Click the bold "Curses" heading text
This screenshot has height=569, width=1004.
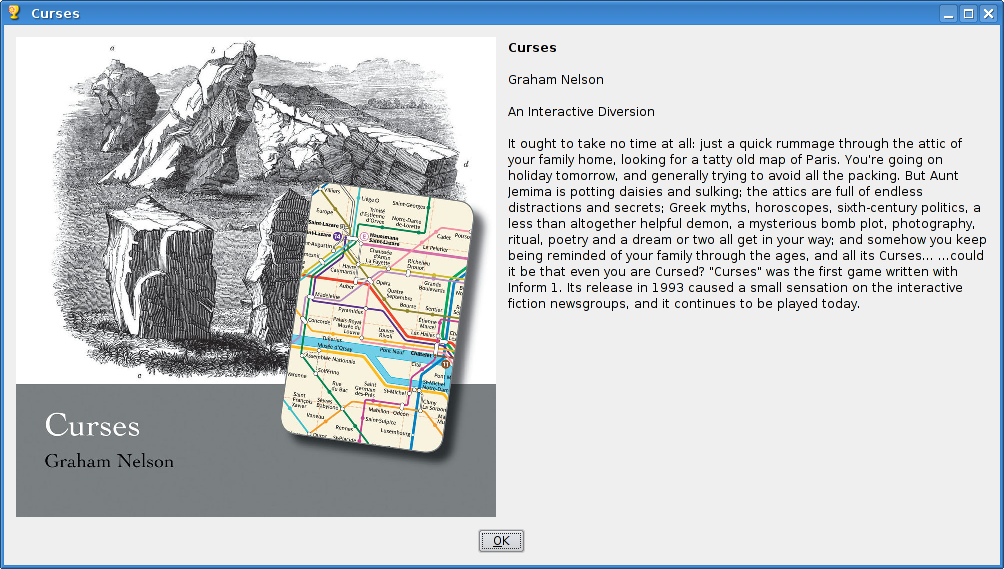pyautogui.click(x=532, y=48)
